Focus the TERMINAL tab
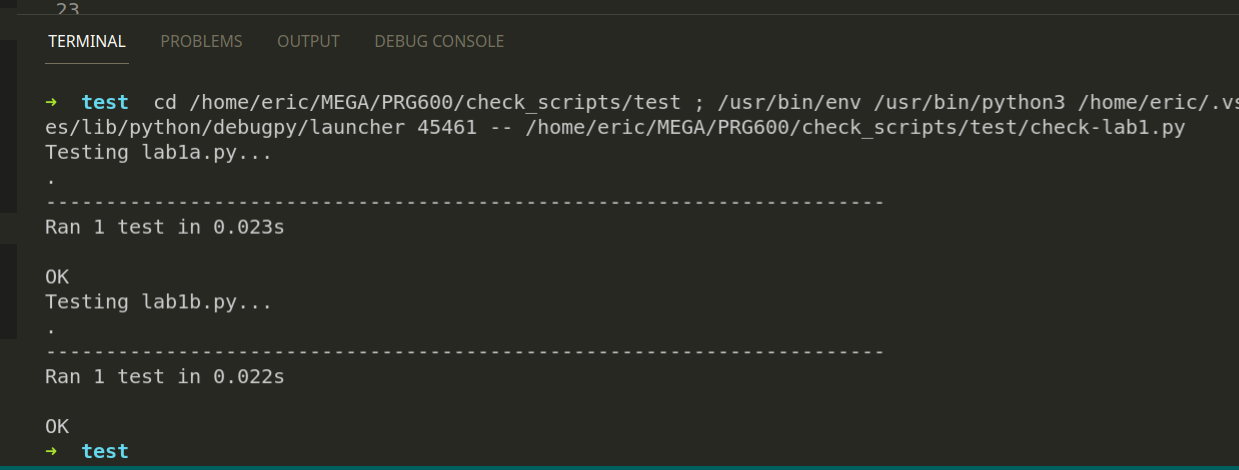The image size is (1239, 470). 87,41
